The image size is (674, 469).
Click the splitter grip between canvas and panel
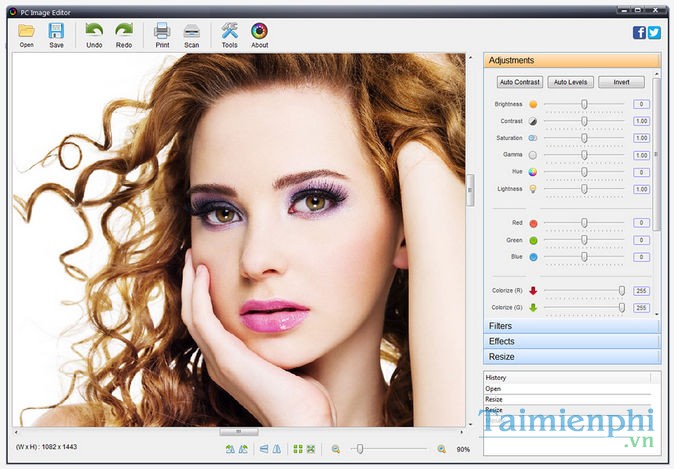coord(470,190)
